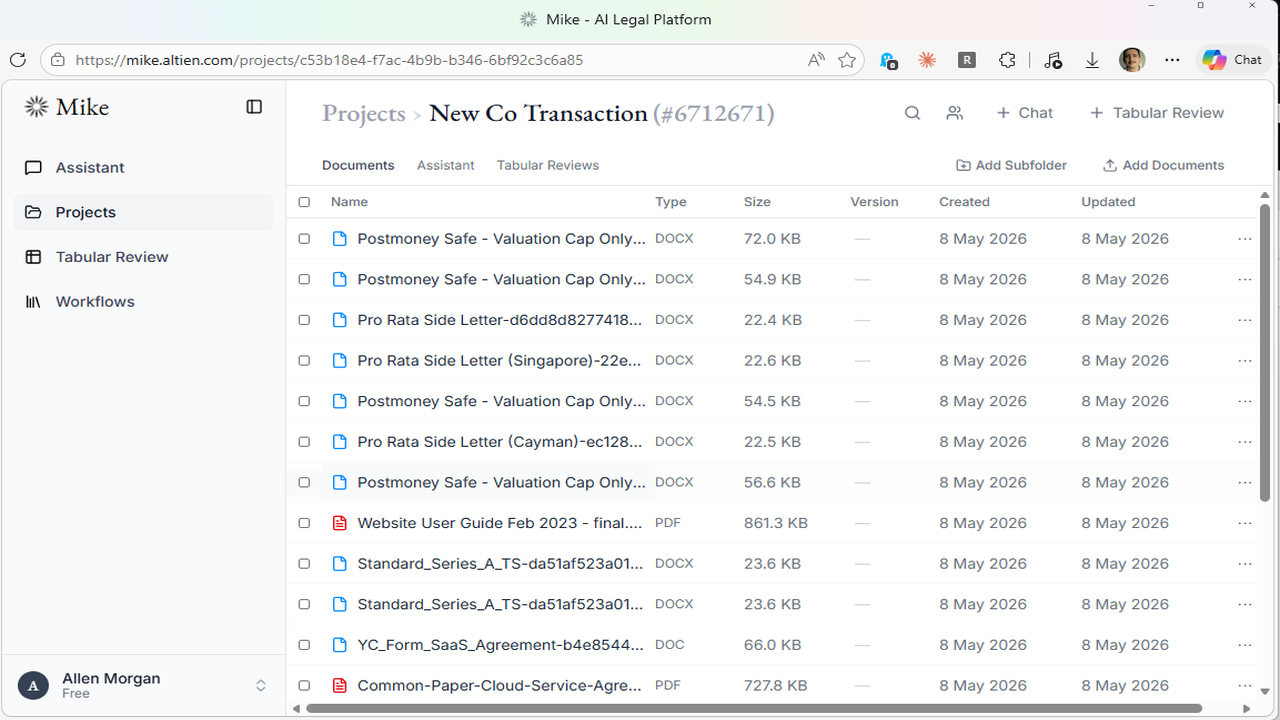Select all documents with header checkbox
This screenshot has height=720, width=1280.
pos(304,202)
